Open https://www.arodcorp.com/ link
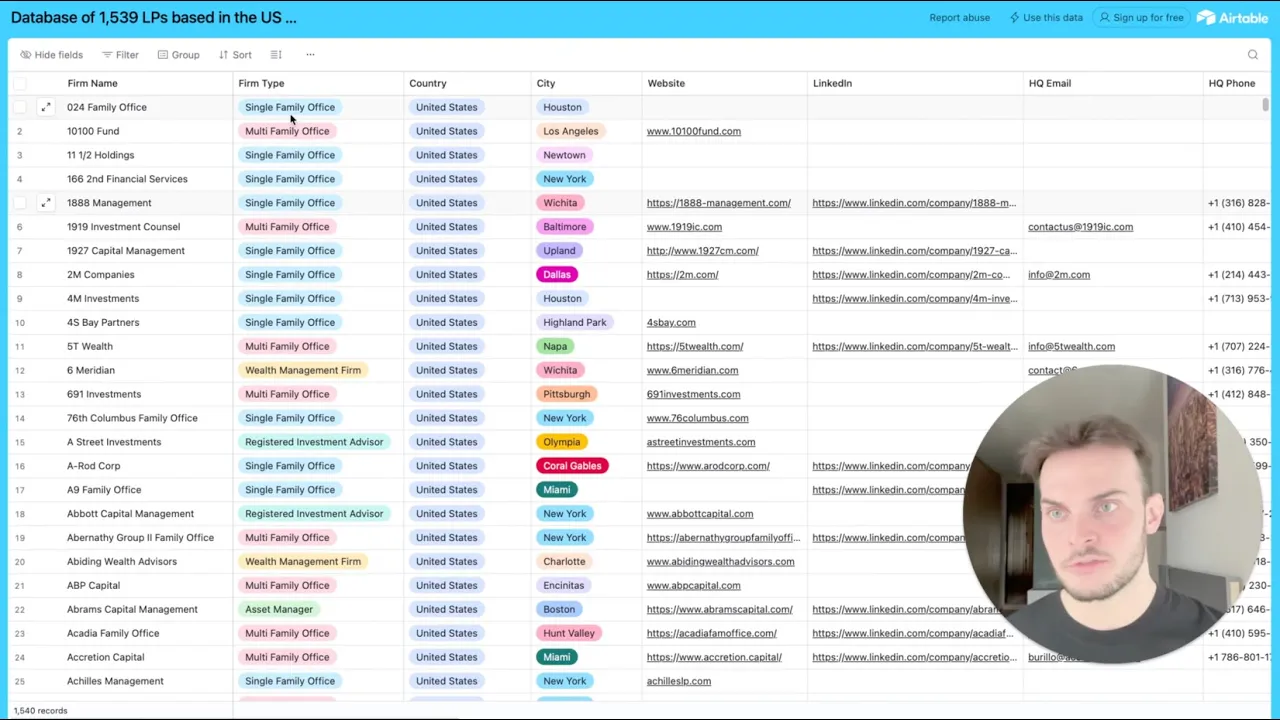Screen dimensions: 1280x720 708,466
